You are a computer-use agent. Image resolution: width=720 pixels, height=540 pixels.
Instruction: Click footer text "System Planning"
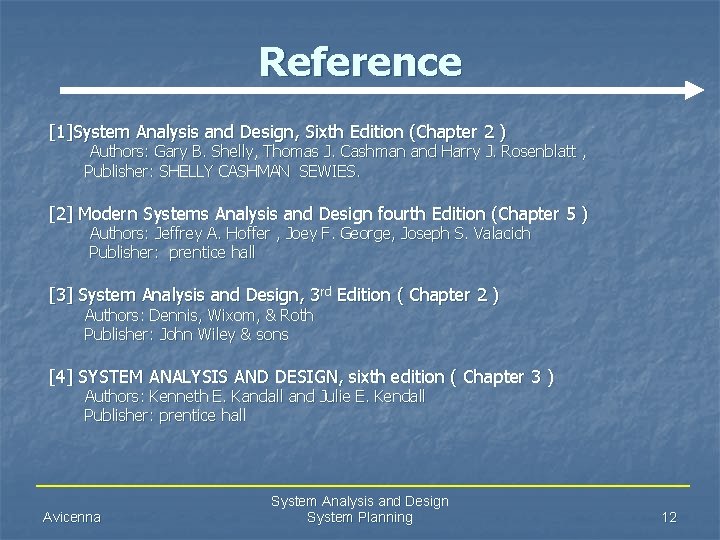(360, 518)
